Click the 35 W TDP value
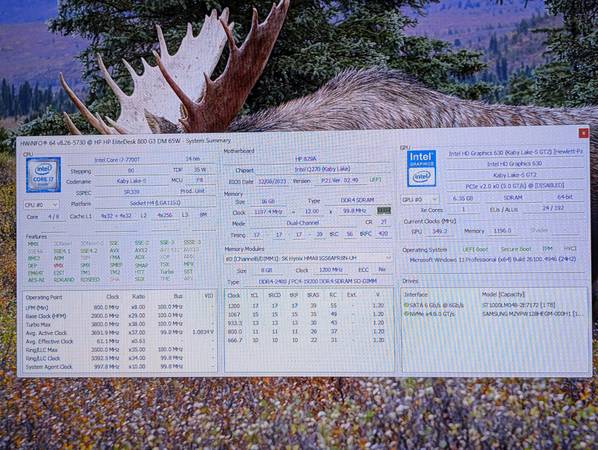The width and height of the screenshot is (598, 450). coord(199,169)
